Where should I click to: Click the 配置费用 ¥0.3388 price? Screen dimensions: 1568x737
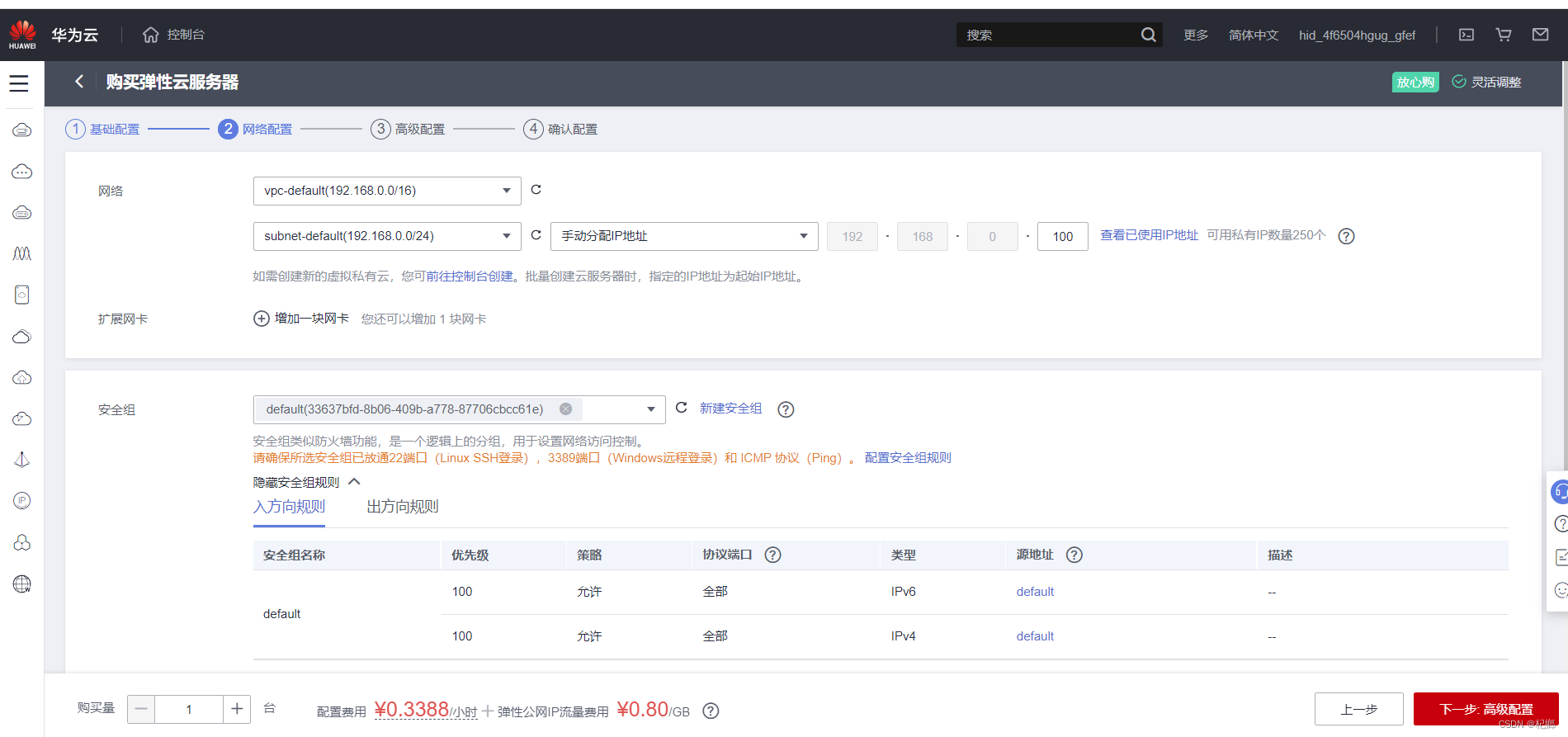click(x=426, y=710)
